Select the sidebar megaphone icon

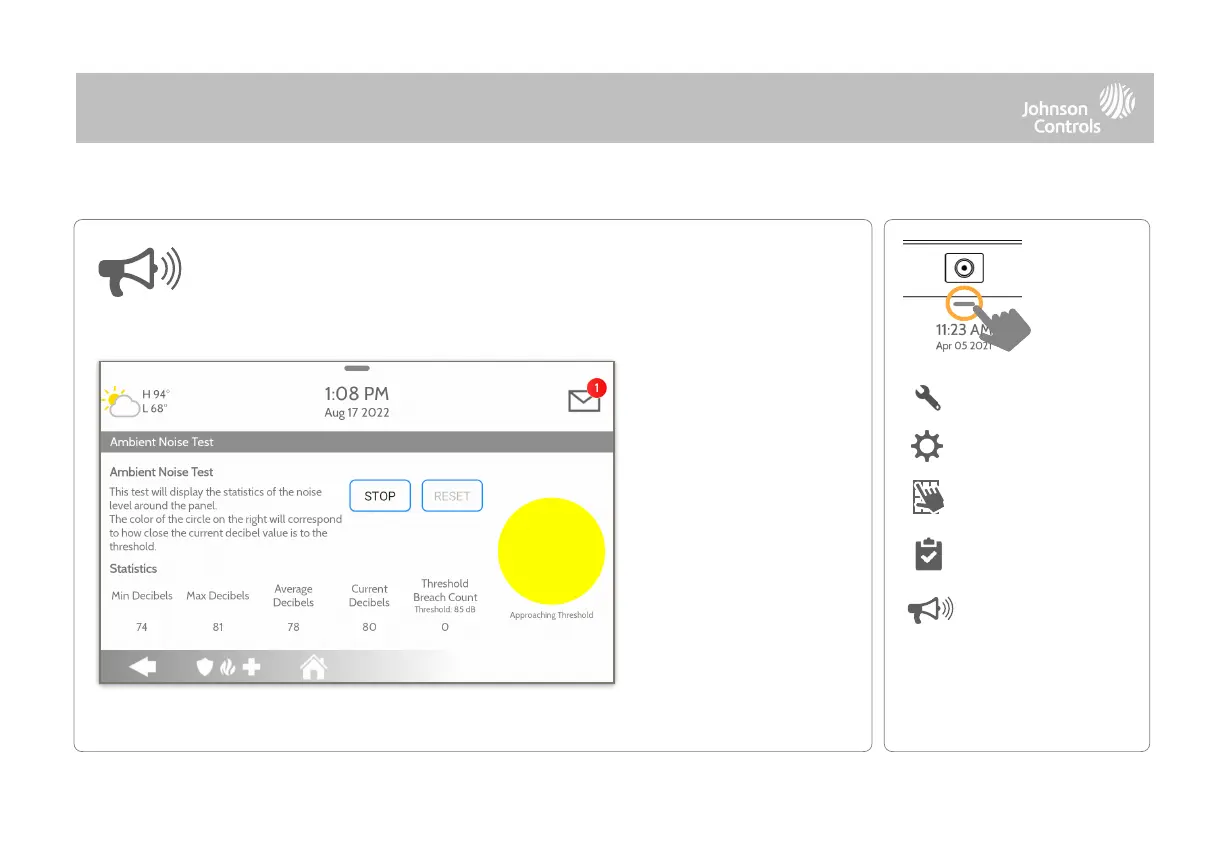930,612
